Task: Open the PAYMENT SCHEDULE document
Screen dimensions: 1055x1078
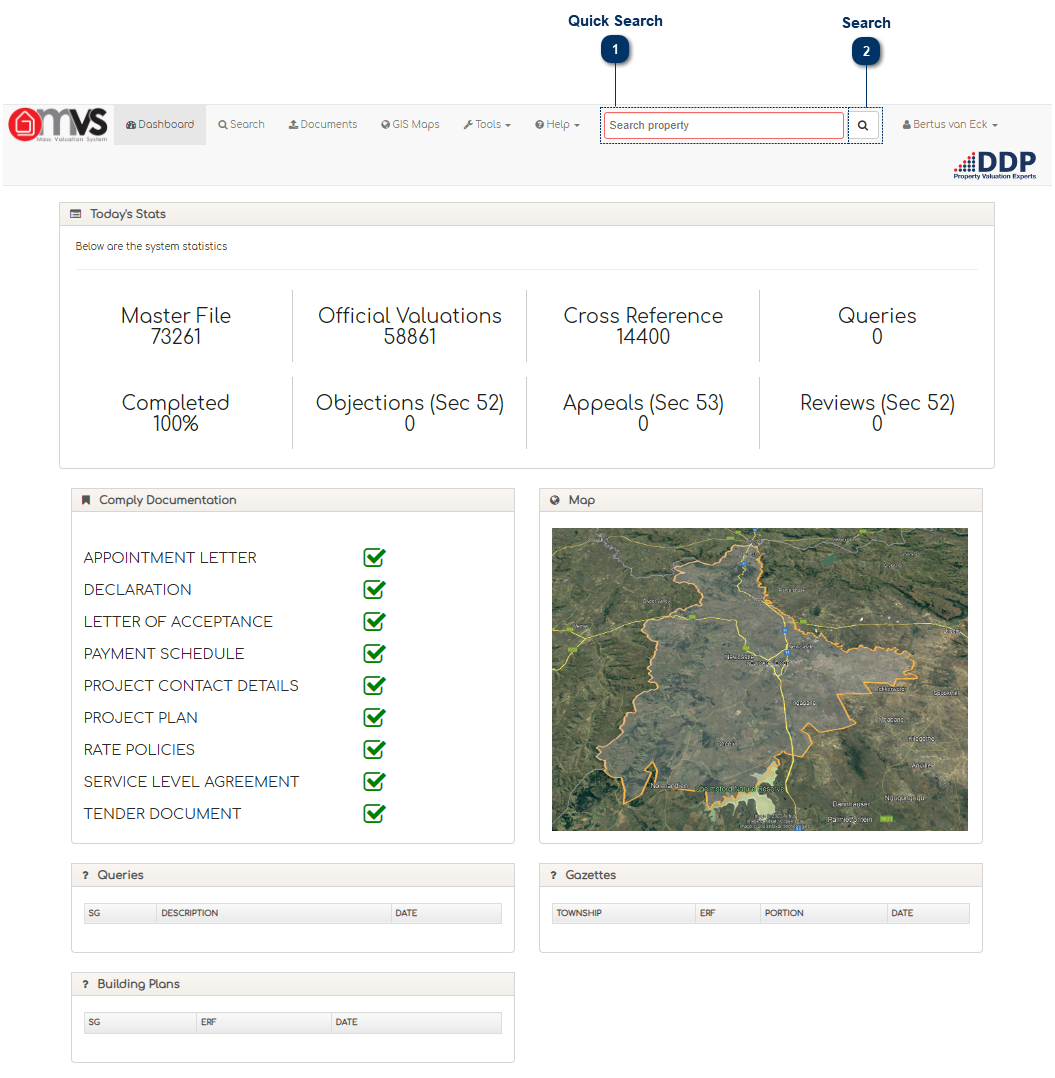Action: pyautogui.click(x=164, y=654)
